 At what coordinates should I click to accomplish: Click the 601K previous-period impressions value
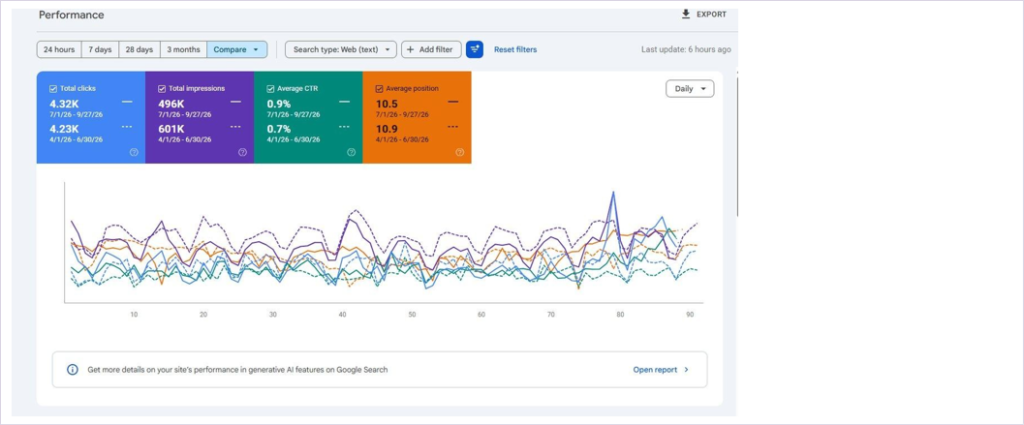pos(172,129)
